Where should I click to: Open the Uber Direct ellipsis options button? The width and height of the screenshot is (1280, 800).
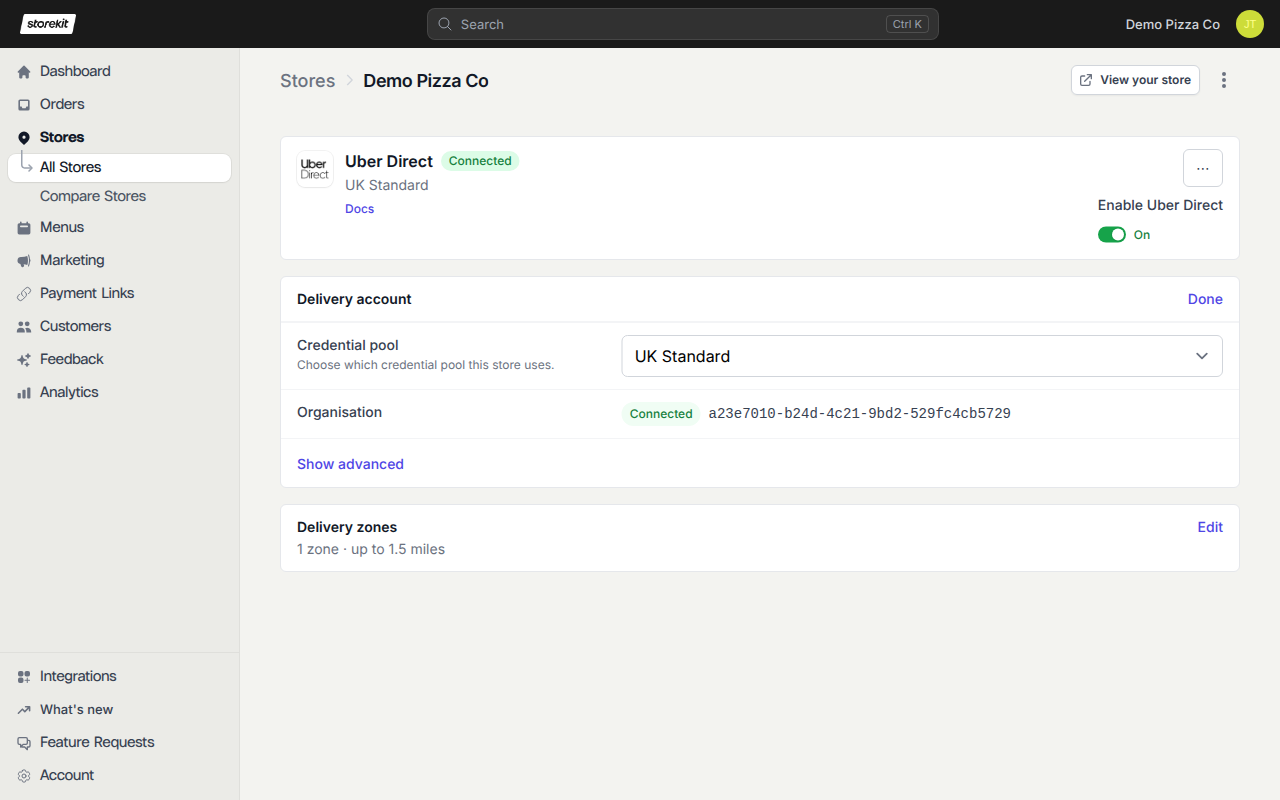coord(1203,168)
